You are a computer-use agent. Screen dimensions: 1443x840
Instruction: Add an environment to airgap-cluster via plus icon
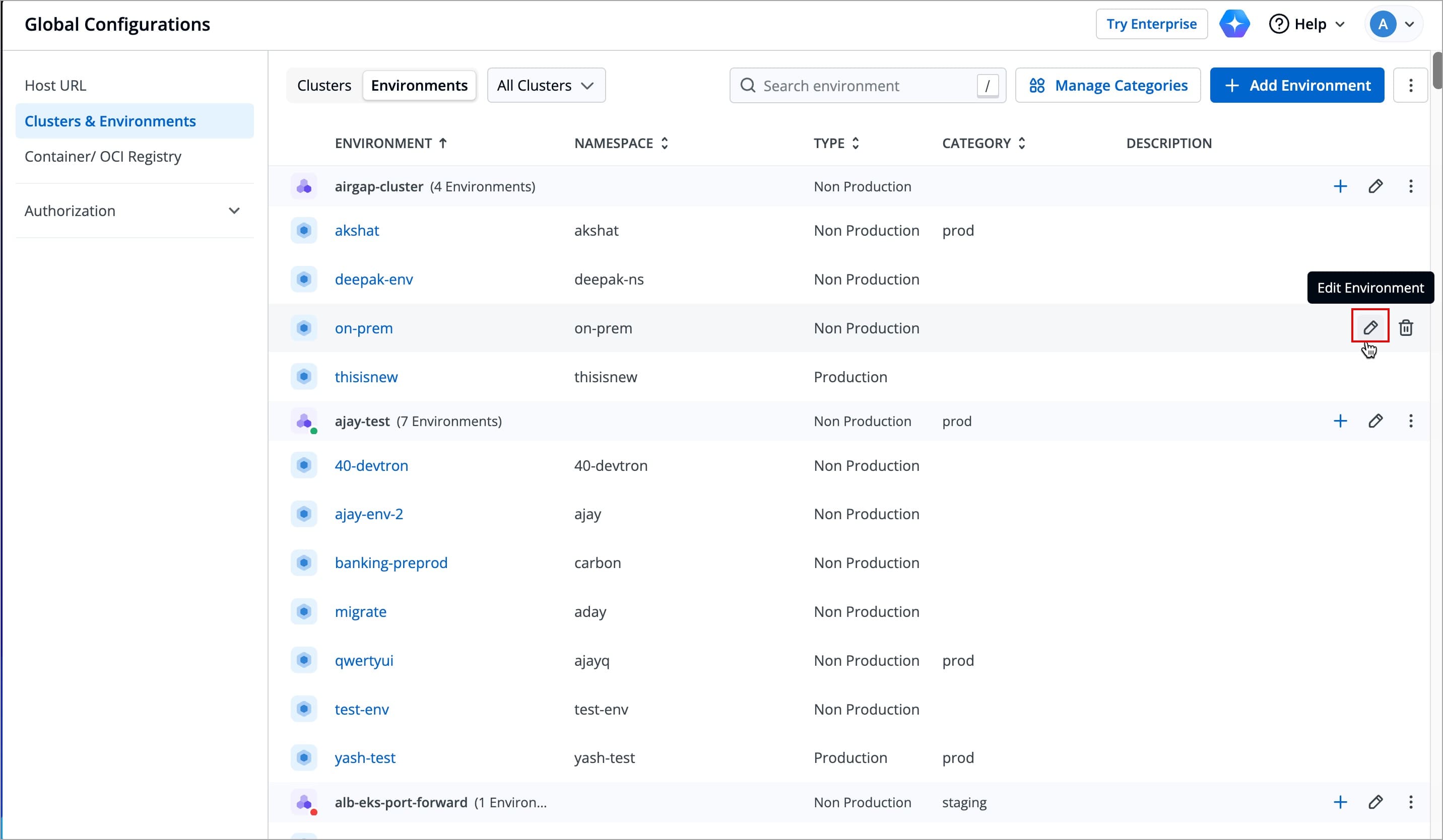coord(1340,186)
